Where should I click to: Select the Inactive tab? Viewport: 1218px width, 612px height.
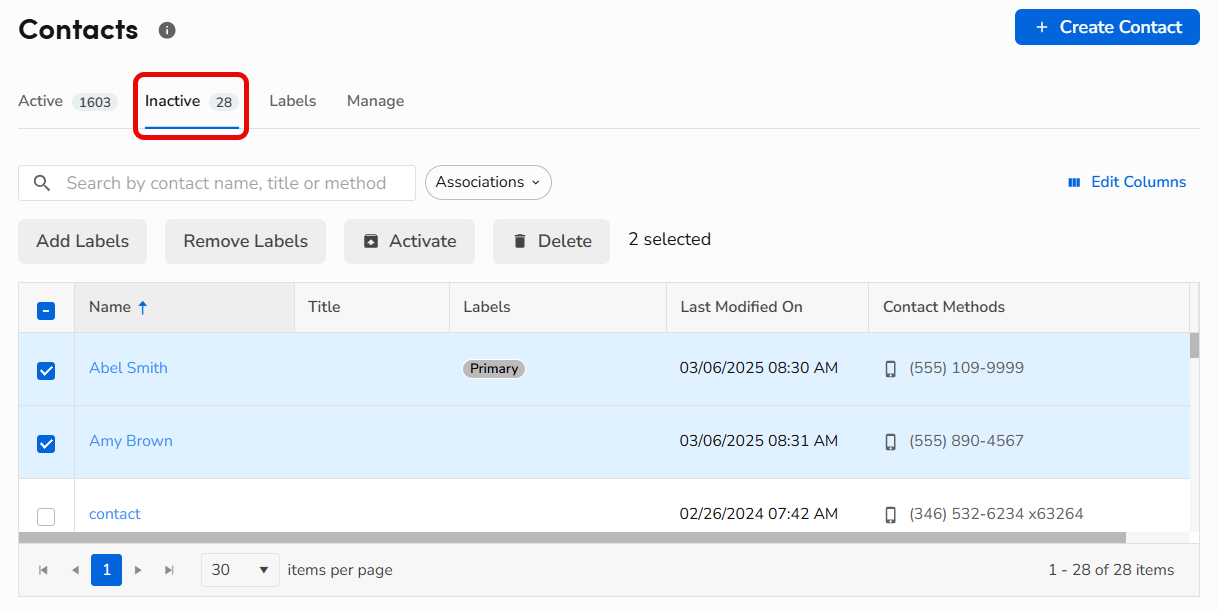click(191, 101)
